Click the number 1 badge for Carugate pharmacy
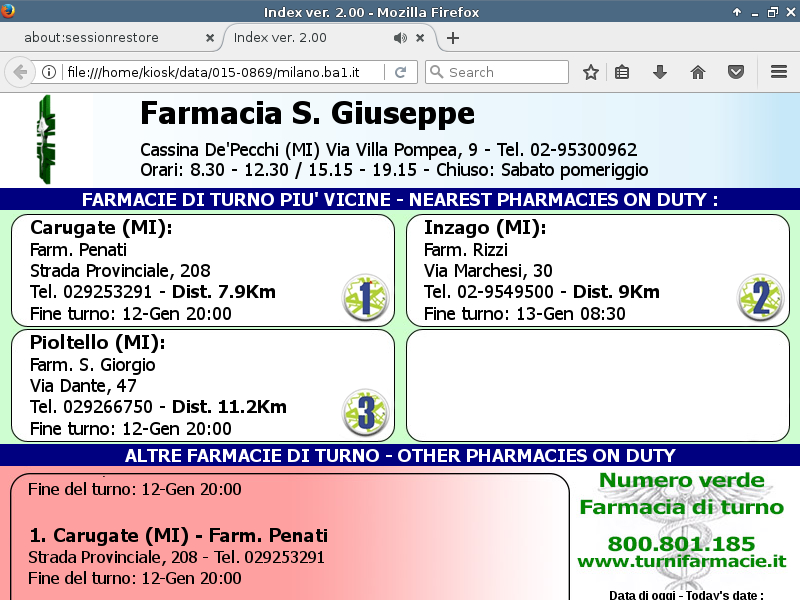This screenshot has width=800, height=600. click(x=365, y=297)
